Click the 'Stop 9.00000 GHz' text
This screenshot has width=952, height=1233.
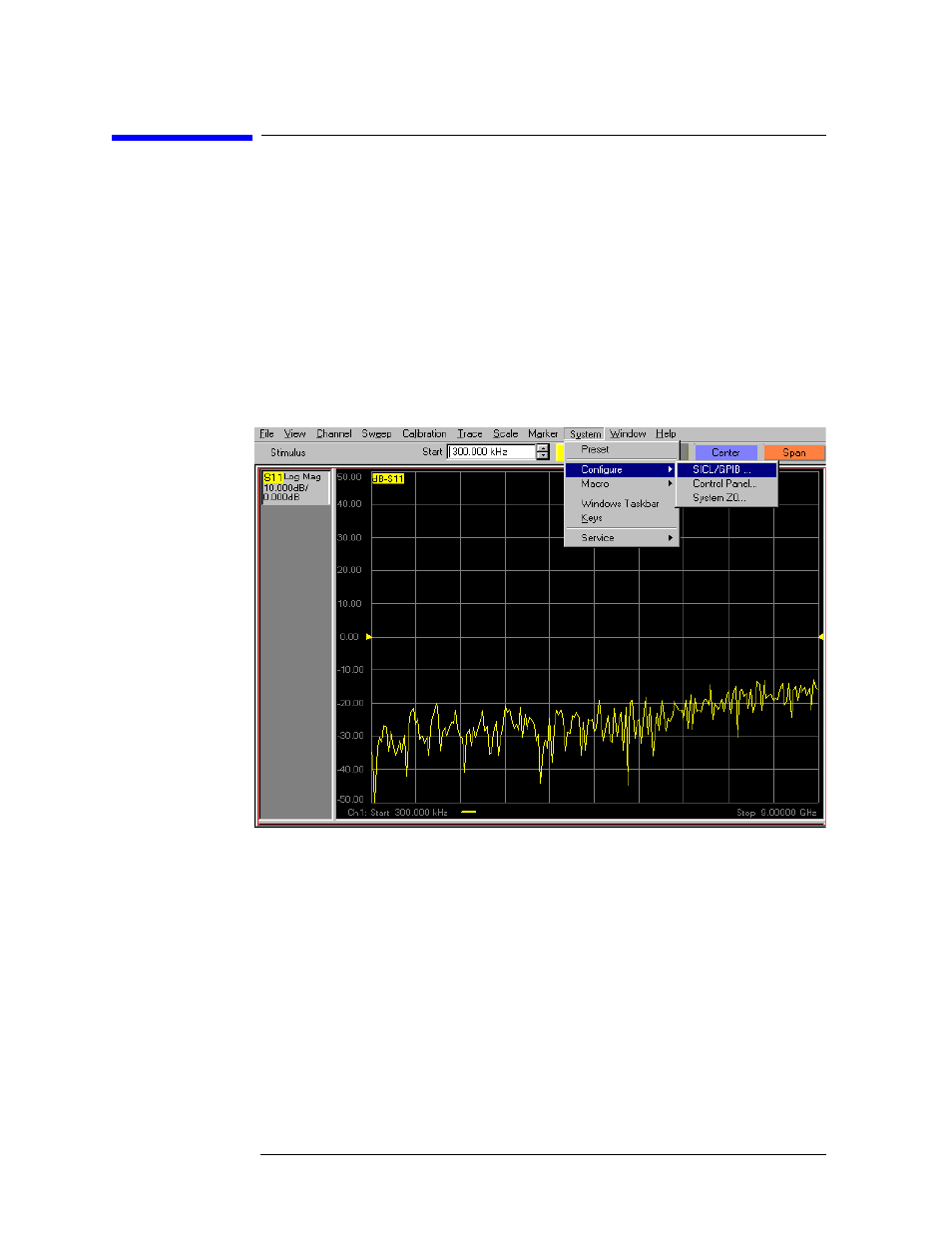pyautogui.click(x=776, y=813)
